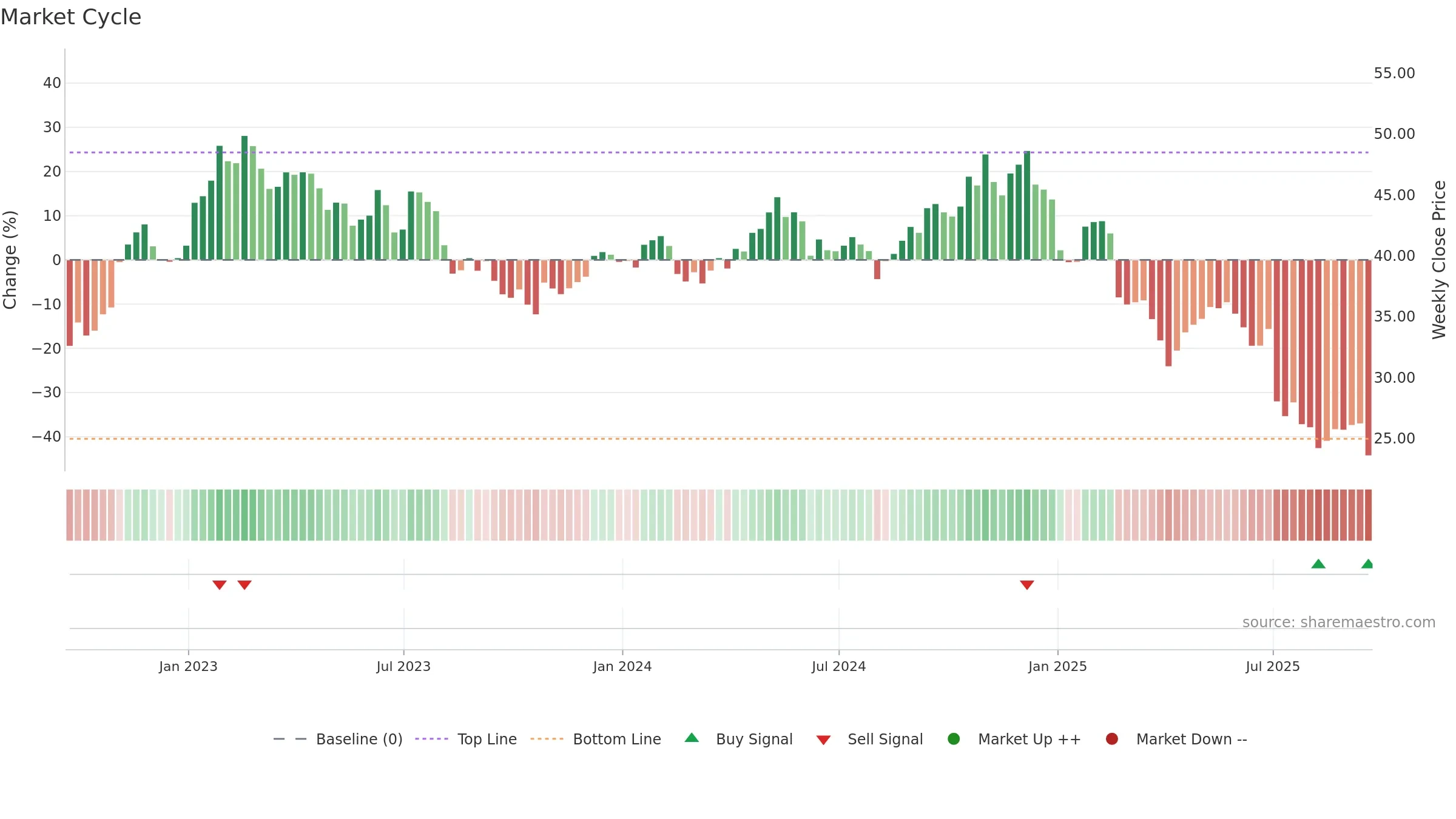Image resolution: width=1456 pixels, height=819 pixels.
Task: Click the lowest red bar at chart's right end
Action: click(1368, 357)
